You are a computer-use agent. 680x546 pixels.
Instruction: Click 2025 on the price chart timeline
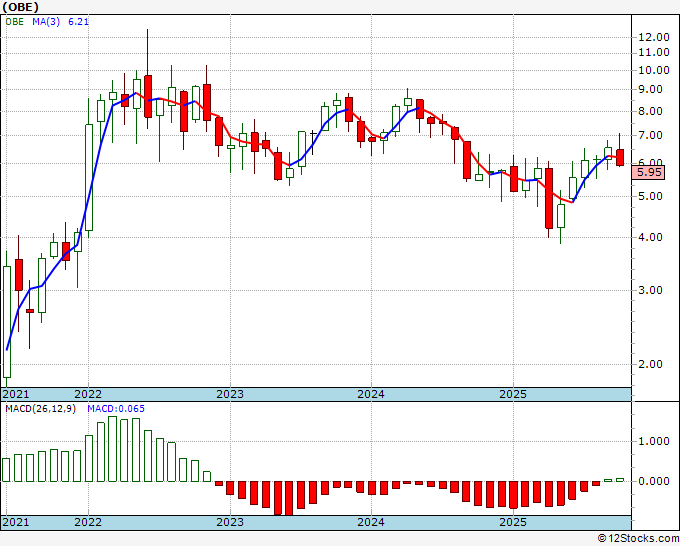[512, 394]
